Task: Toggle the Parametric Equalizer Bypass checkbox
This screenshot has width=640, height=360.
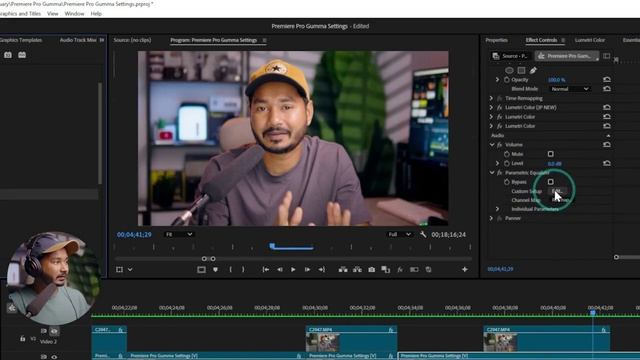Action: coord(551,182)
